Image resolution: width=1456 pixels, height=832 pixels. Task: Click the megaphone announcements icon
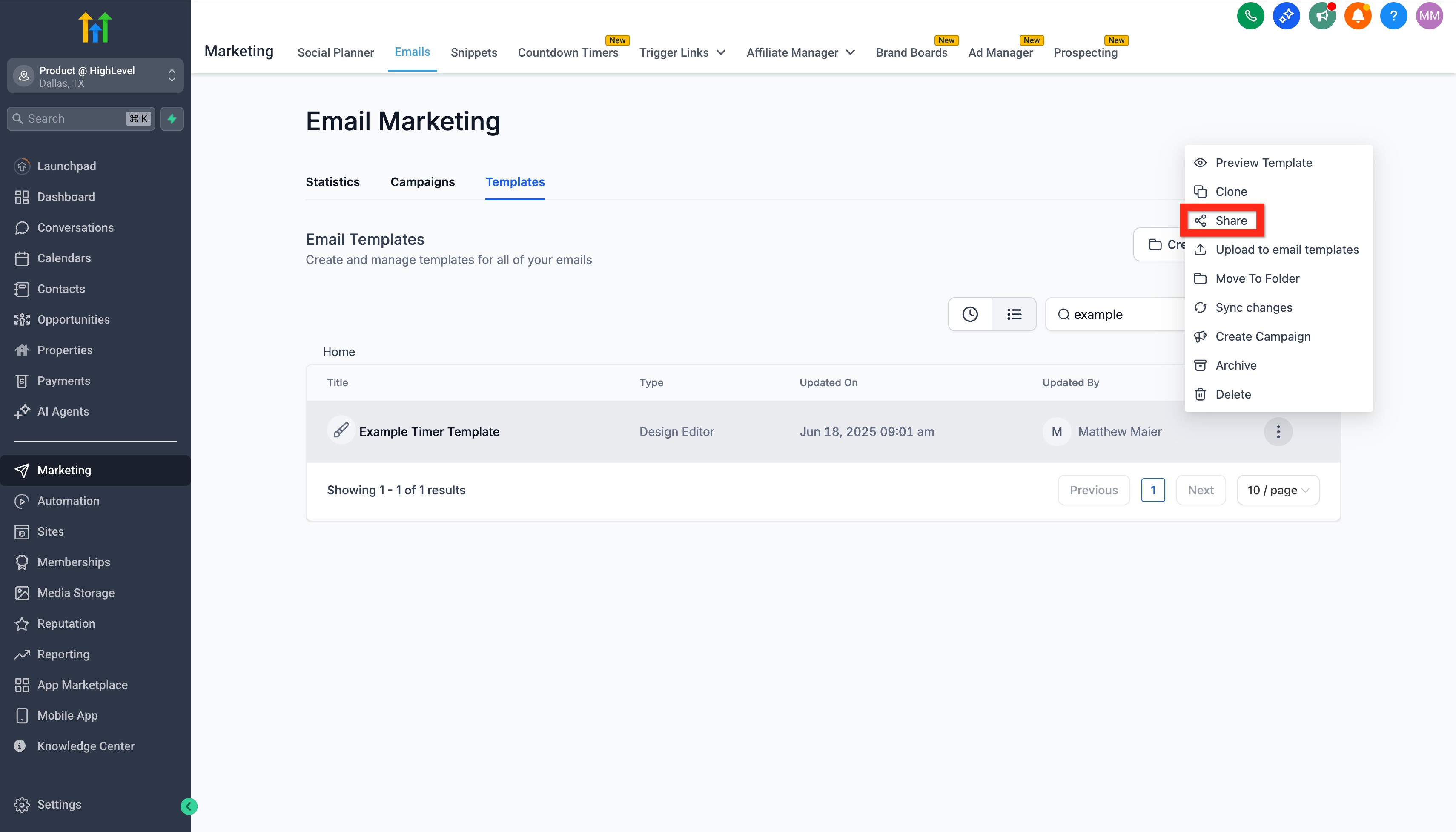(x=1322, y=16)
